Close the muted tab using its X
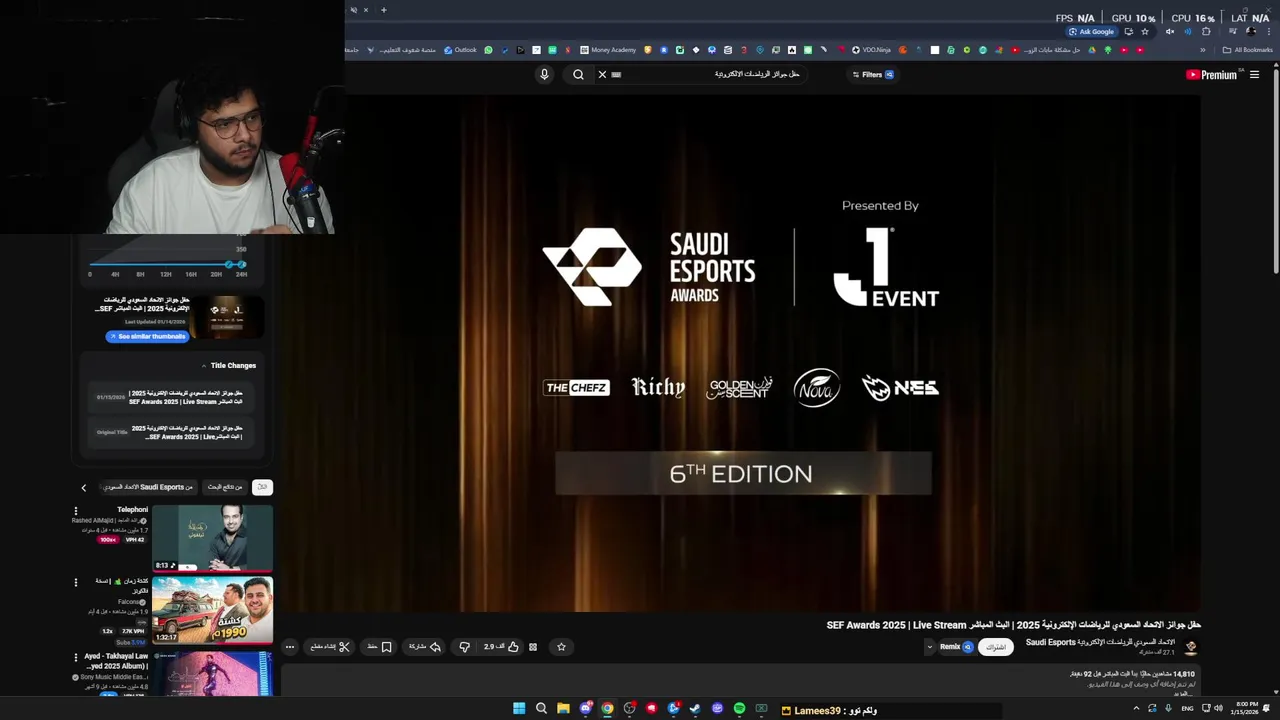The width and height of the screenshot is (1280, 720). tap(366, 10)
